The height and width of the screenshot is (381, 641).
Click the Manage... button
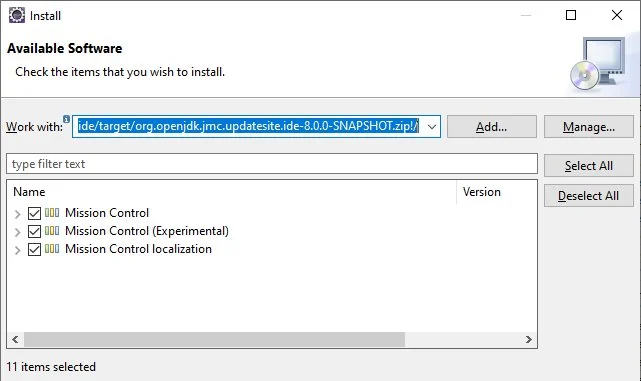589,127
